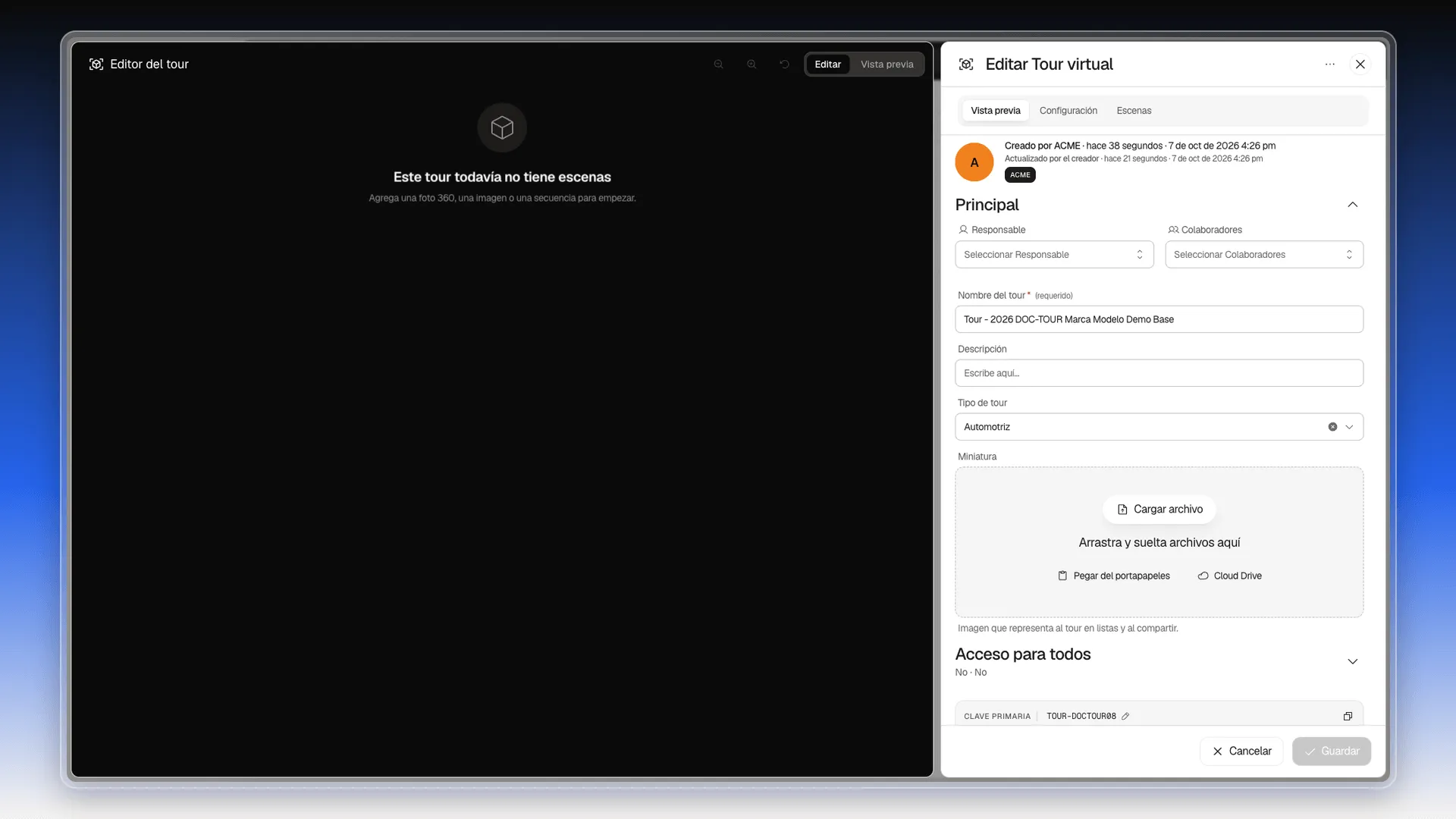This screenshot has height=819, width=1456.
Task: Copy the primary key TOUR-DOCTOUR08
Action: [x=1348, y=716]
